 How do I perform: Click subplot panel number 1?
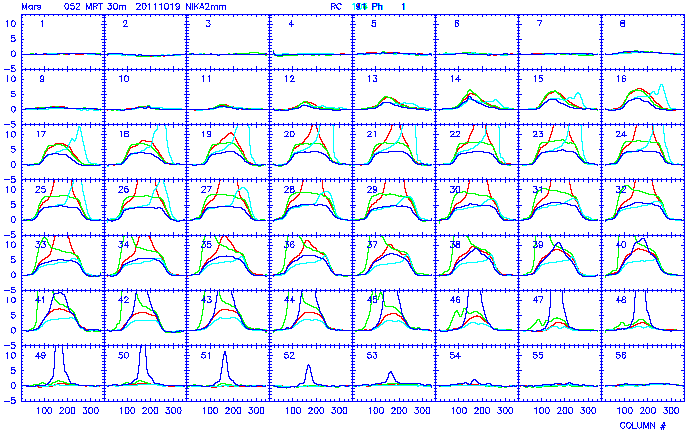[63, 42]
